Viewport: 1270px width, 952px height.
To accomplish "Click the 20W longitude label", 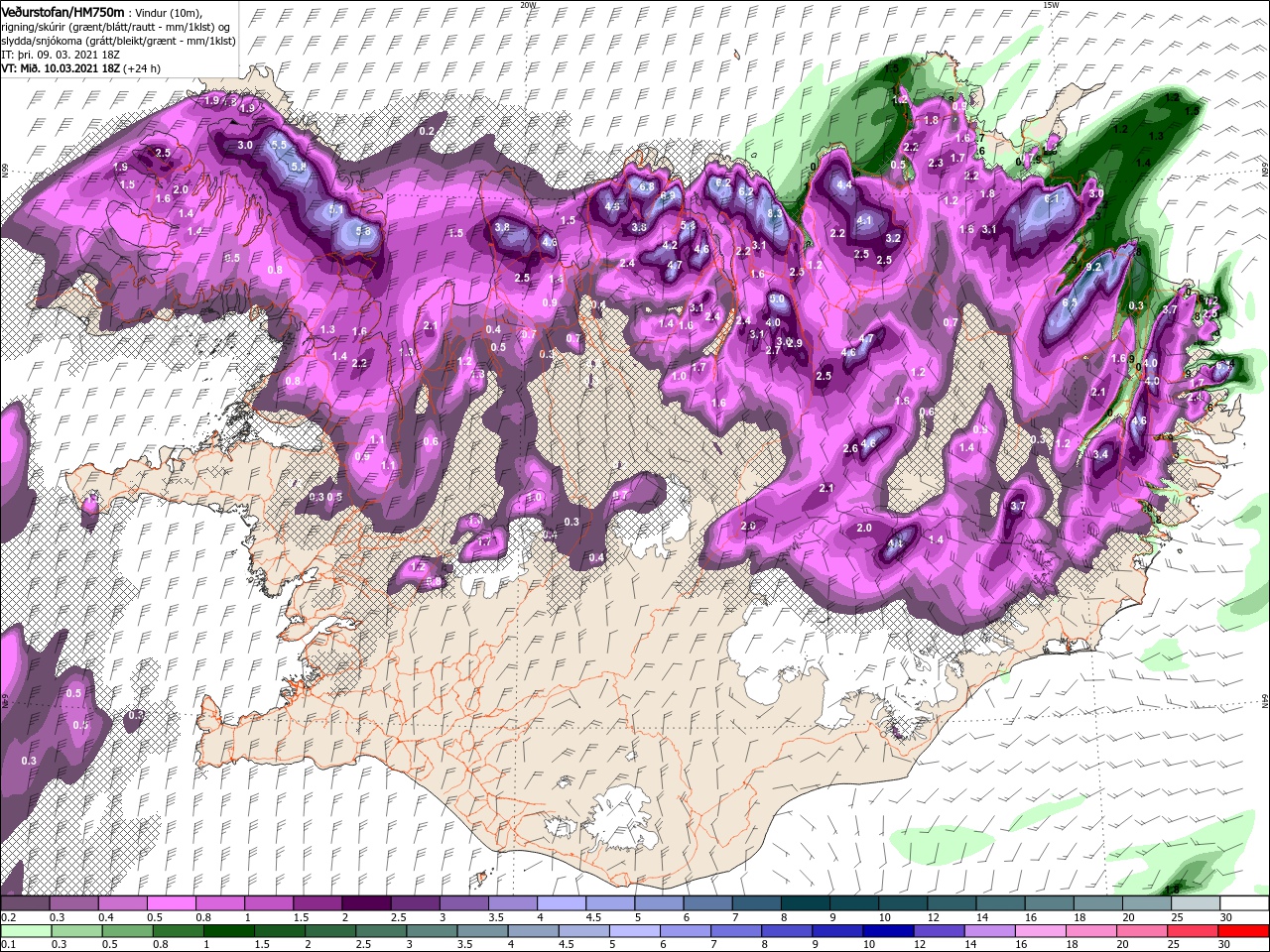I will point(528,5).
